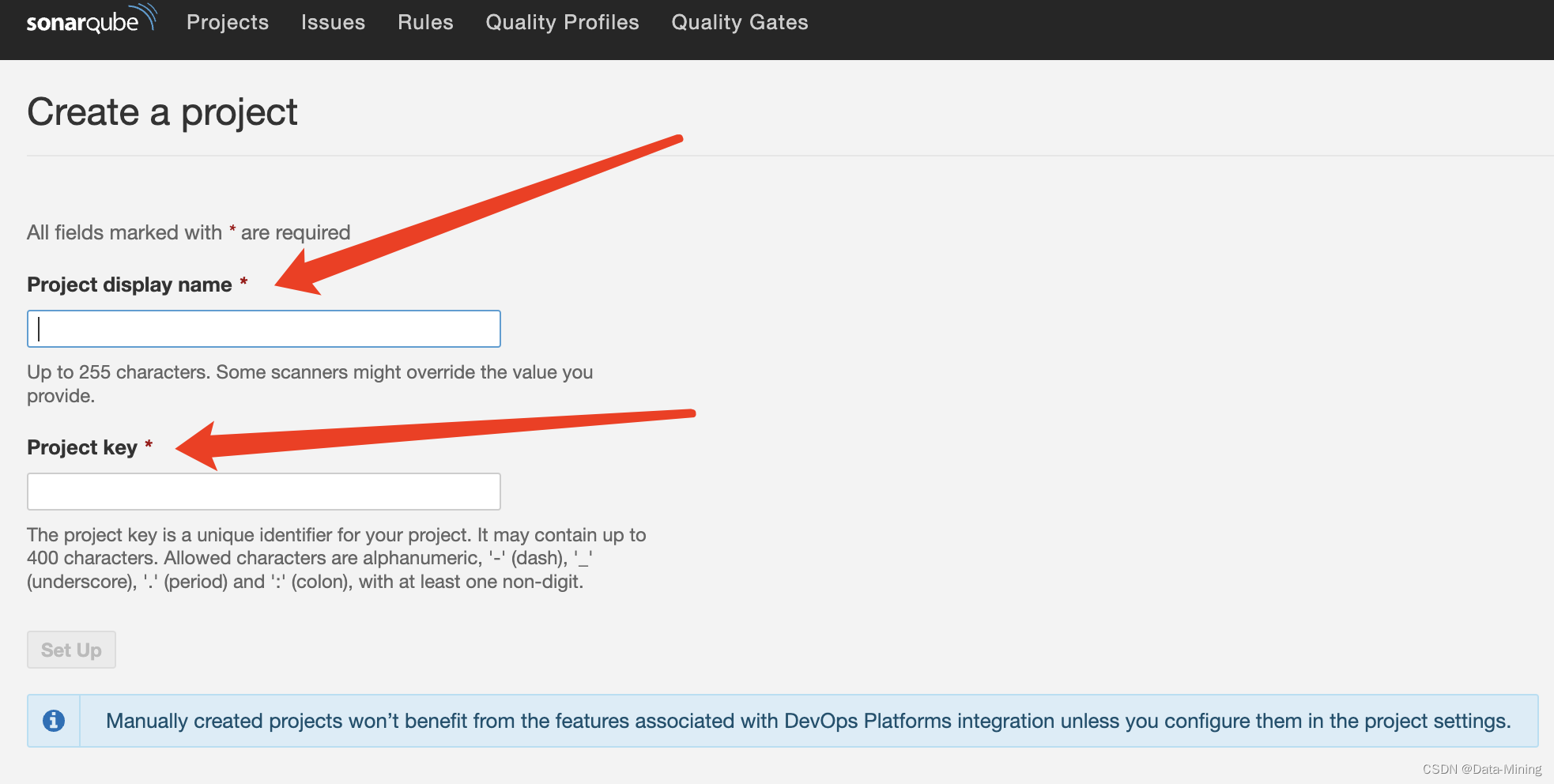
Task: Click red asterisk beside Project display name
Action: click(x=243, y=282)
